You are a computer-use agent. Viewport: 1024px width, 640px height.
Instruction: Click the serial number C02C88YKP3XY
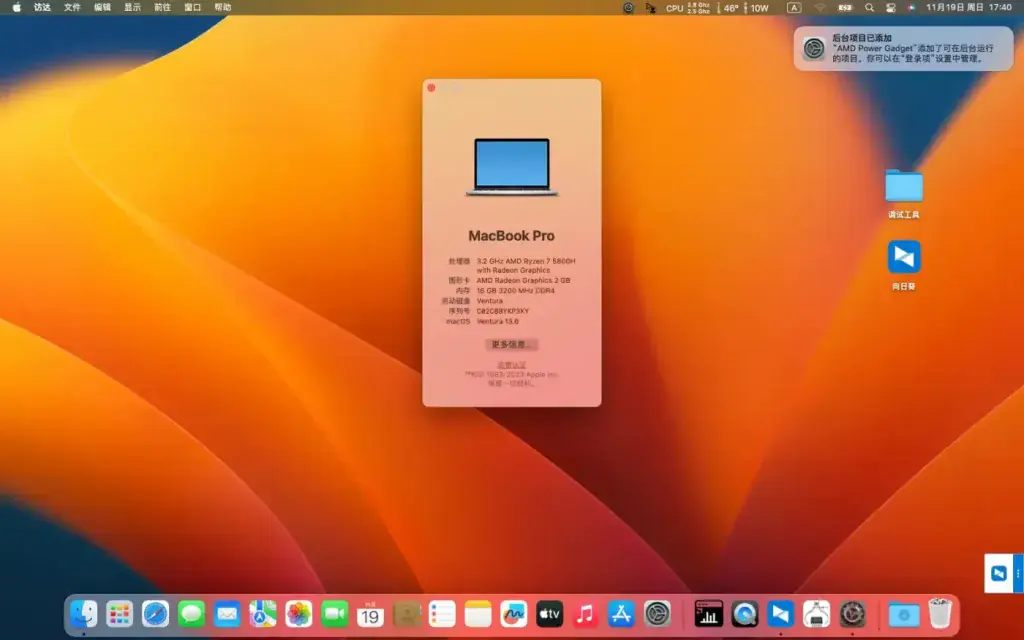(502, 312)
